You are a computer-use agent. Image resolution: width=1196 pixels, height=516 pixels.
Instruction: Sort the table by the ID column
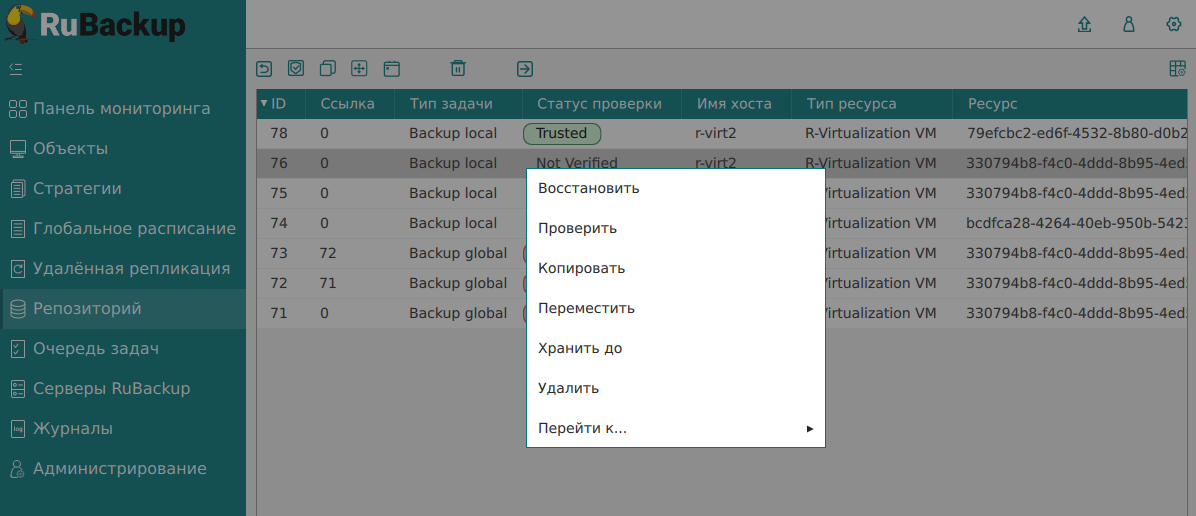278,103
